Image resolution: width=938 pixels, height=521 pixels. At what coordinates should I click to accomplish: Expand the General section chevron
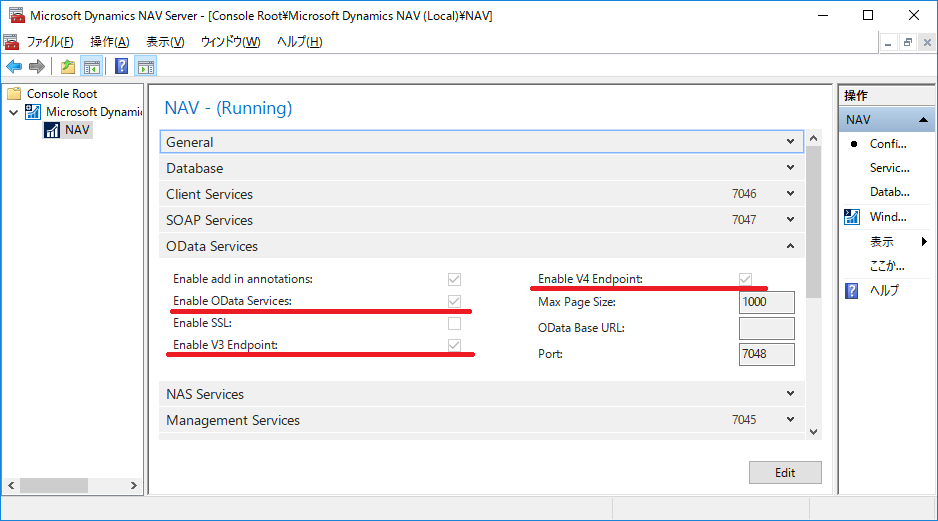[x=790, y=142]
